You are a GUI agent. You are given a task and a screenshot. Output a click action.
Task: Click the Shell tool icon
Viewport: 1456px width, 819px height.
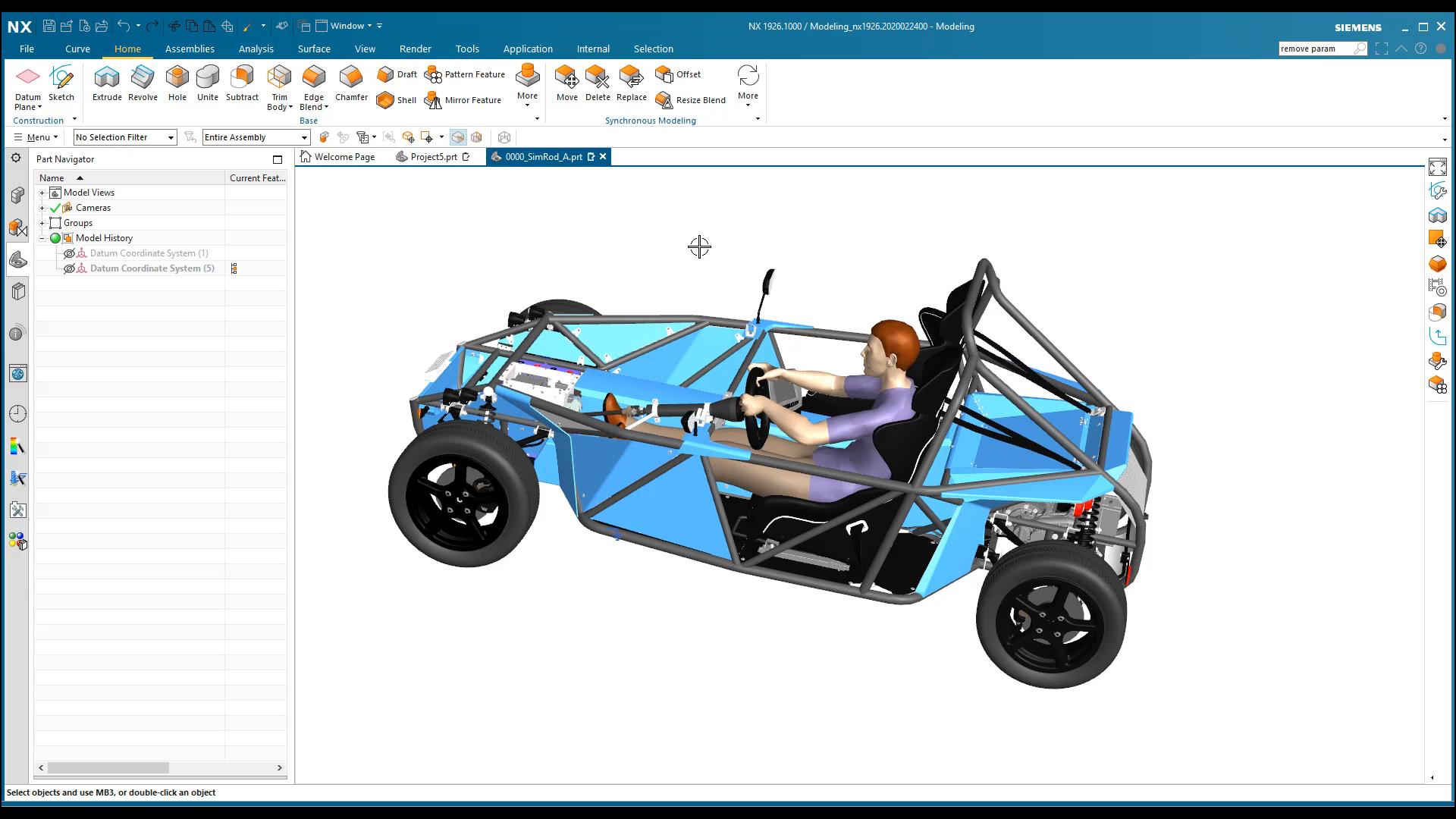tap(385, 99)
